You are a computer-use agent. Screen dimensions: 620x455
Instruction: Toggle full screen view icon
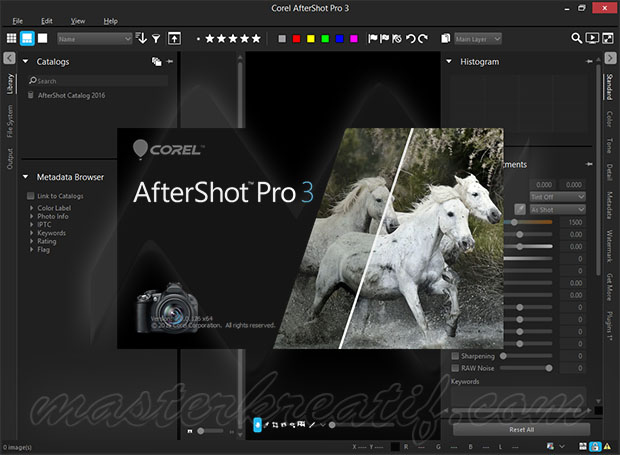click(x=608, y=38)
